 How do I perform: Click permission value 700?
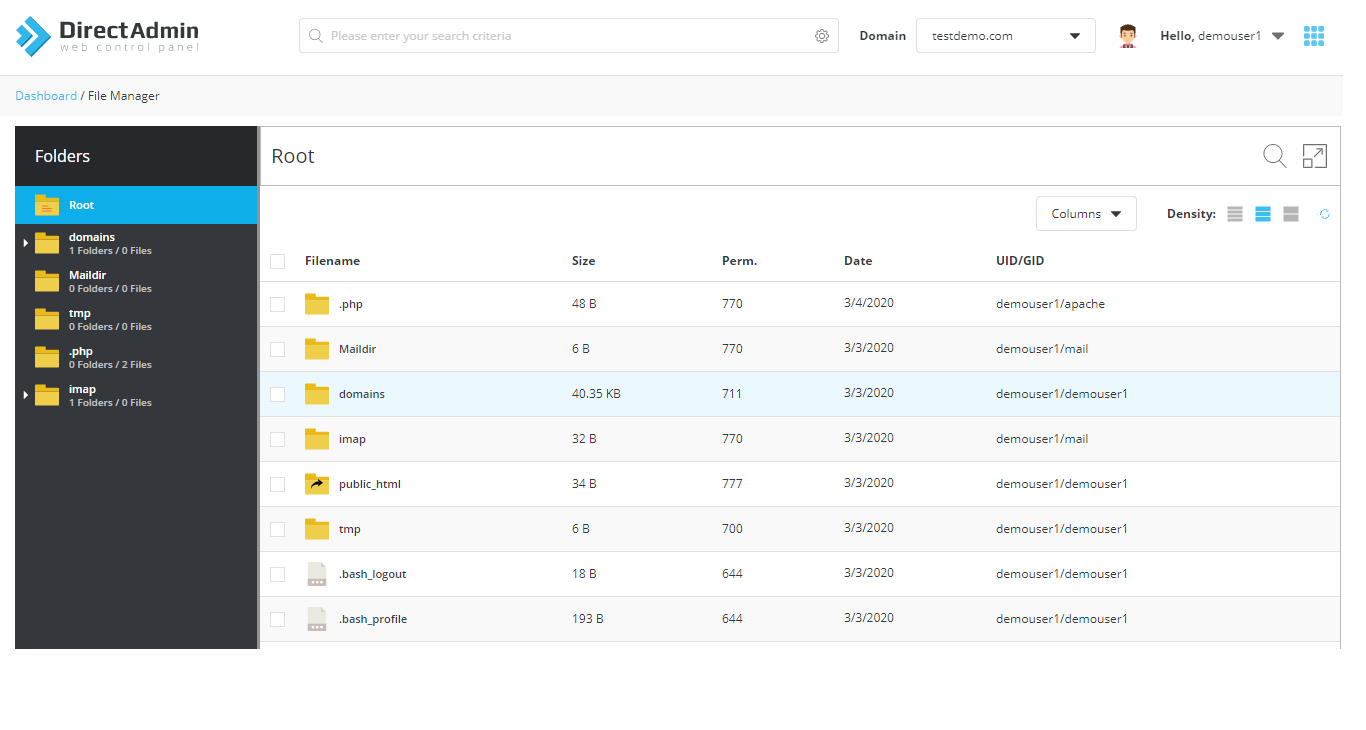pyautogui.click(x=732, y=529)
